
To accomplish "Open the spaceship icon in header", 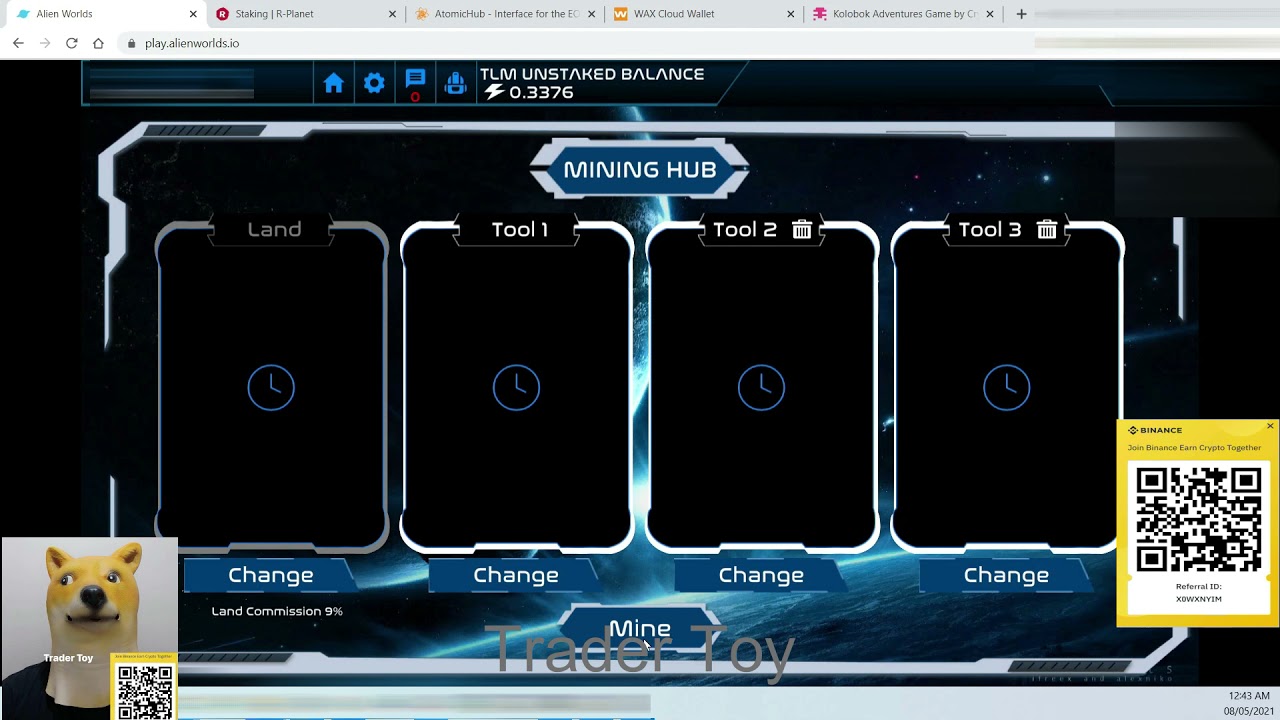I will click(x=455, y=84).
